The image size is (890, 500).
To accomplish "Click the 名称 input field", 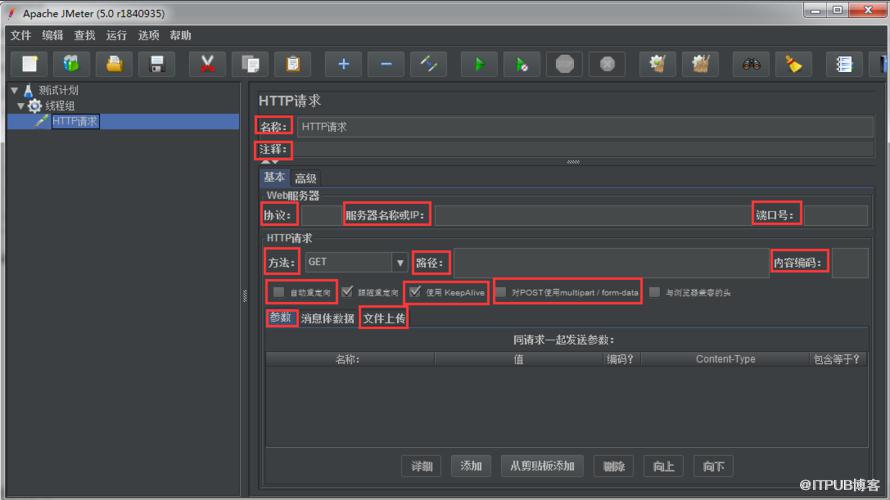I will [585, 127].
